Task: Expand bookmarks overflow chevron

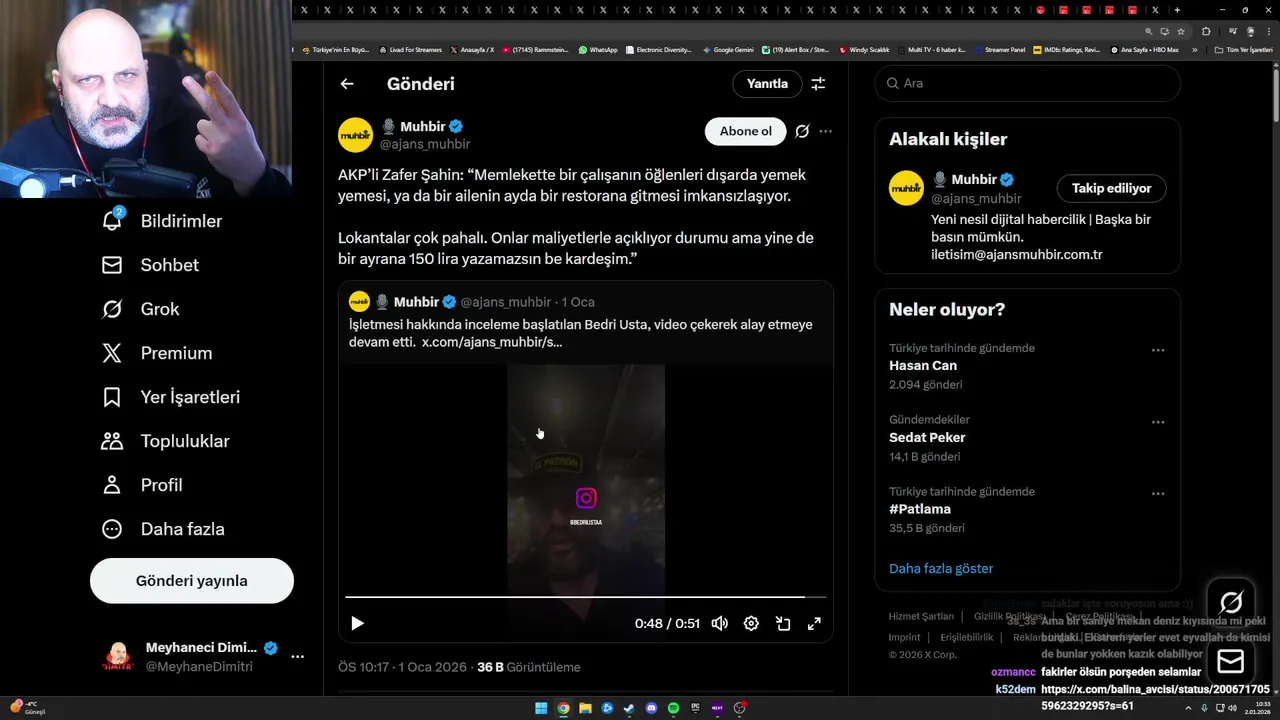Action: tap(1194, 49)
